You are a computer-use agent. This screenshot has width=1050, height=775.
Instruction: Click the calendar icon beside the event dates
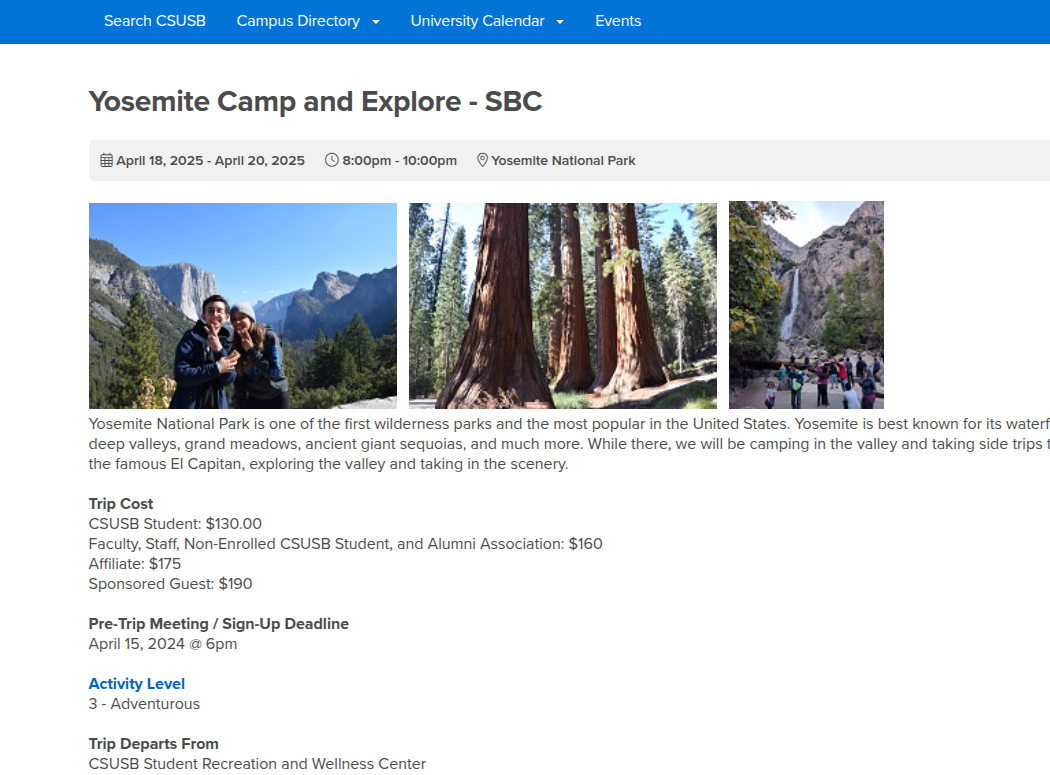click(106, 161)
